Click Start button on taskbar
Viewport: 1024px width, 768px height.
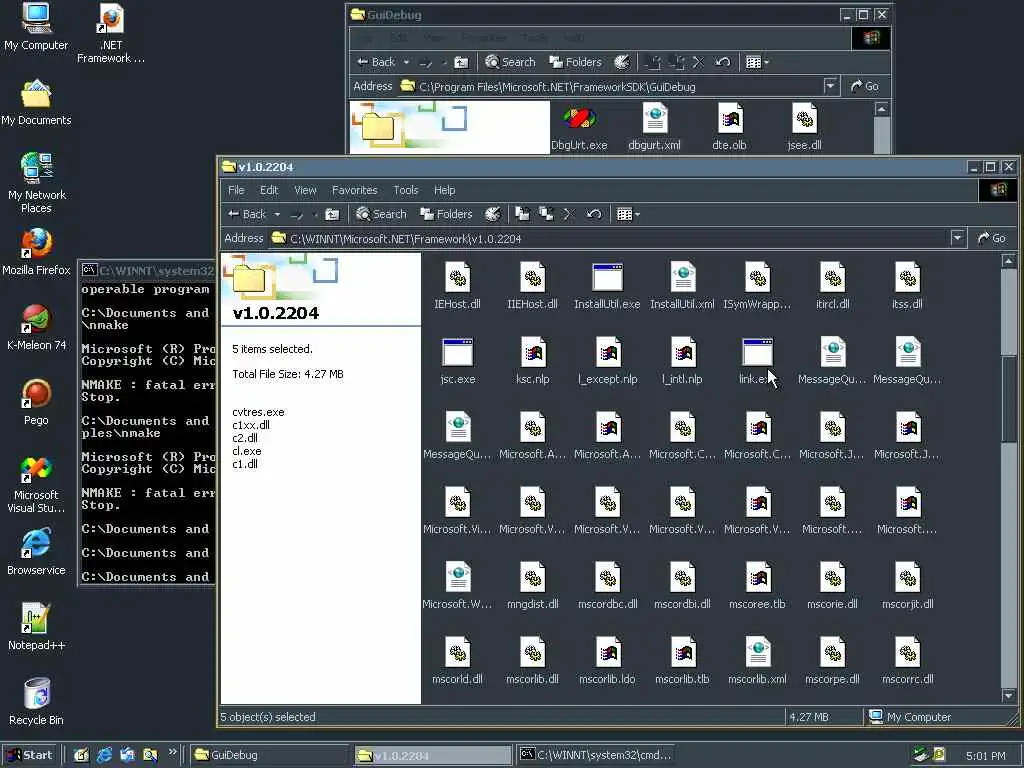tap(30, 755)
